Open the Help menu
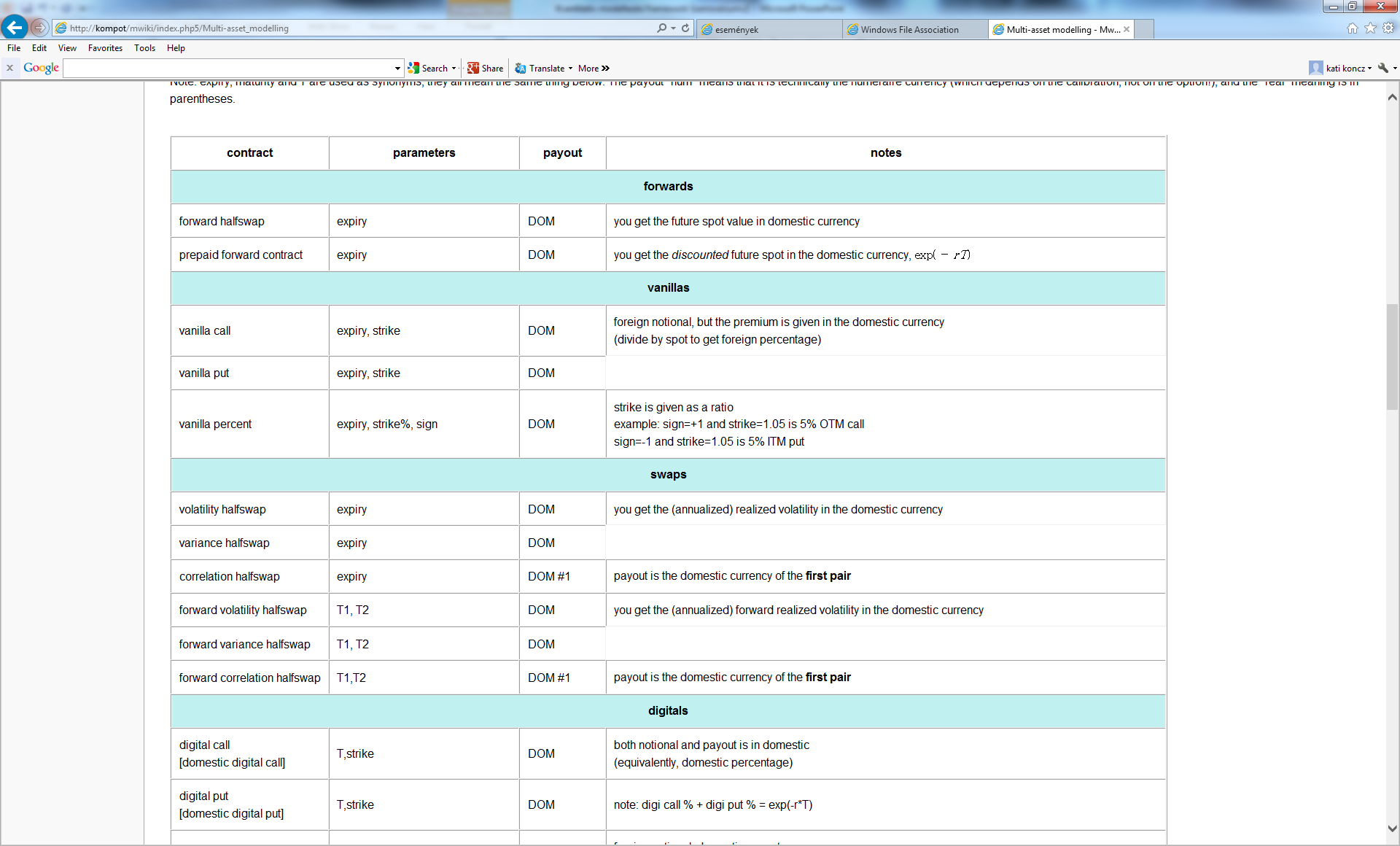This screenshot has width=1400, height=846. (x=176, y=48)
